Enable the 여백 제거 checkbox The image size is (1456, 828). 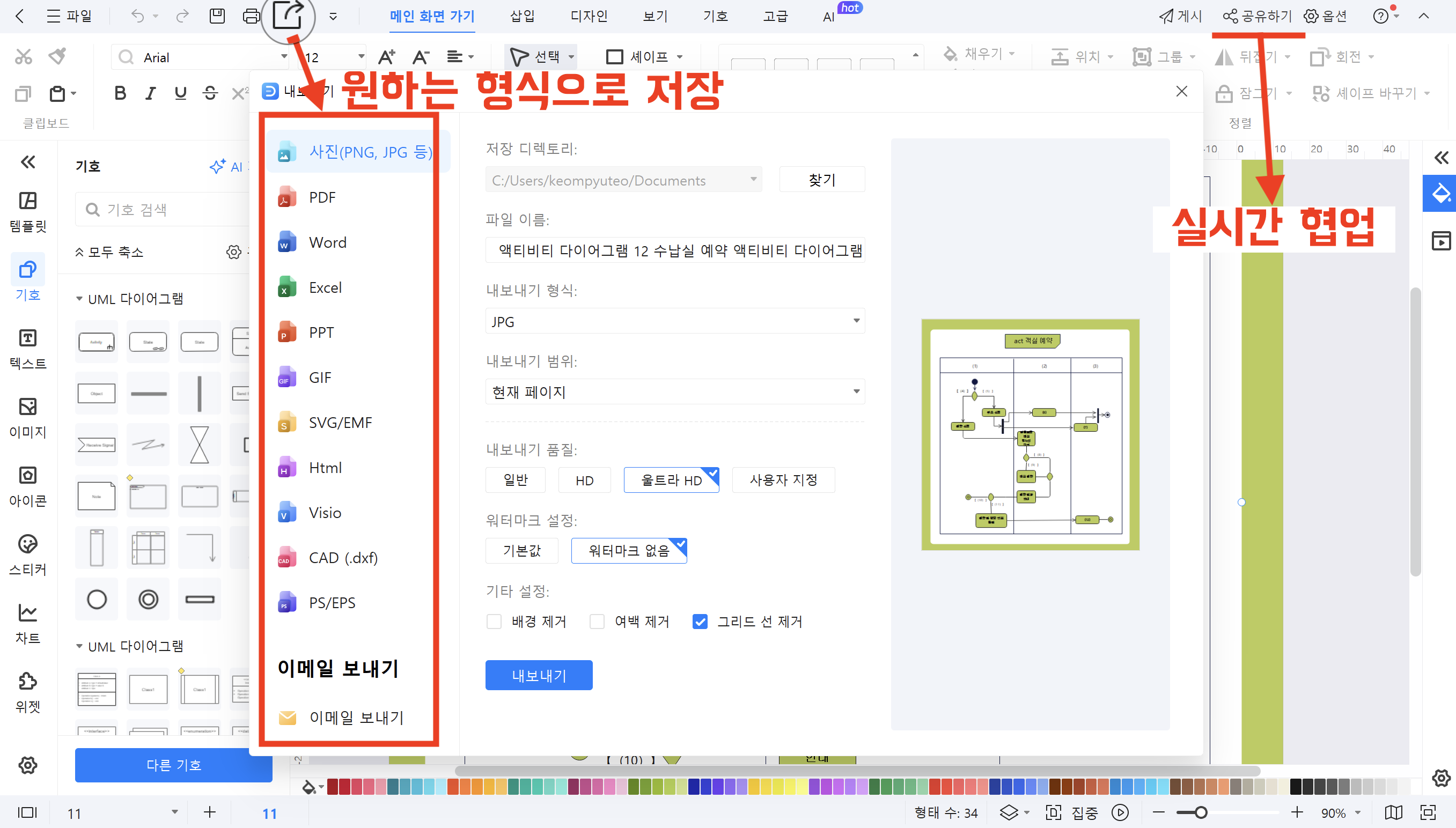tap(597, 622)
